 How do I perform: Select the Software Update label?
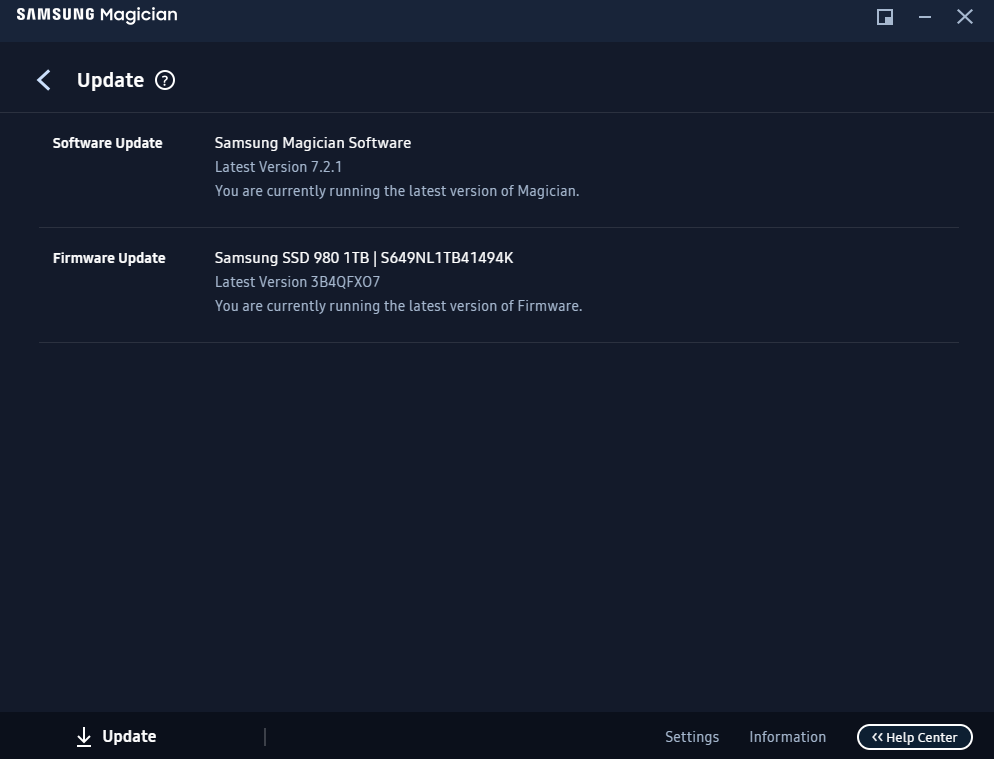[x=107, y=143]
